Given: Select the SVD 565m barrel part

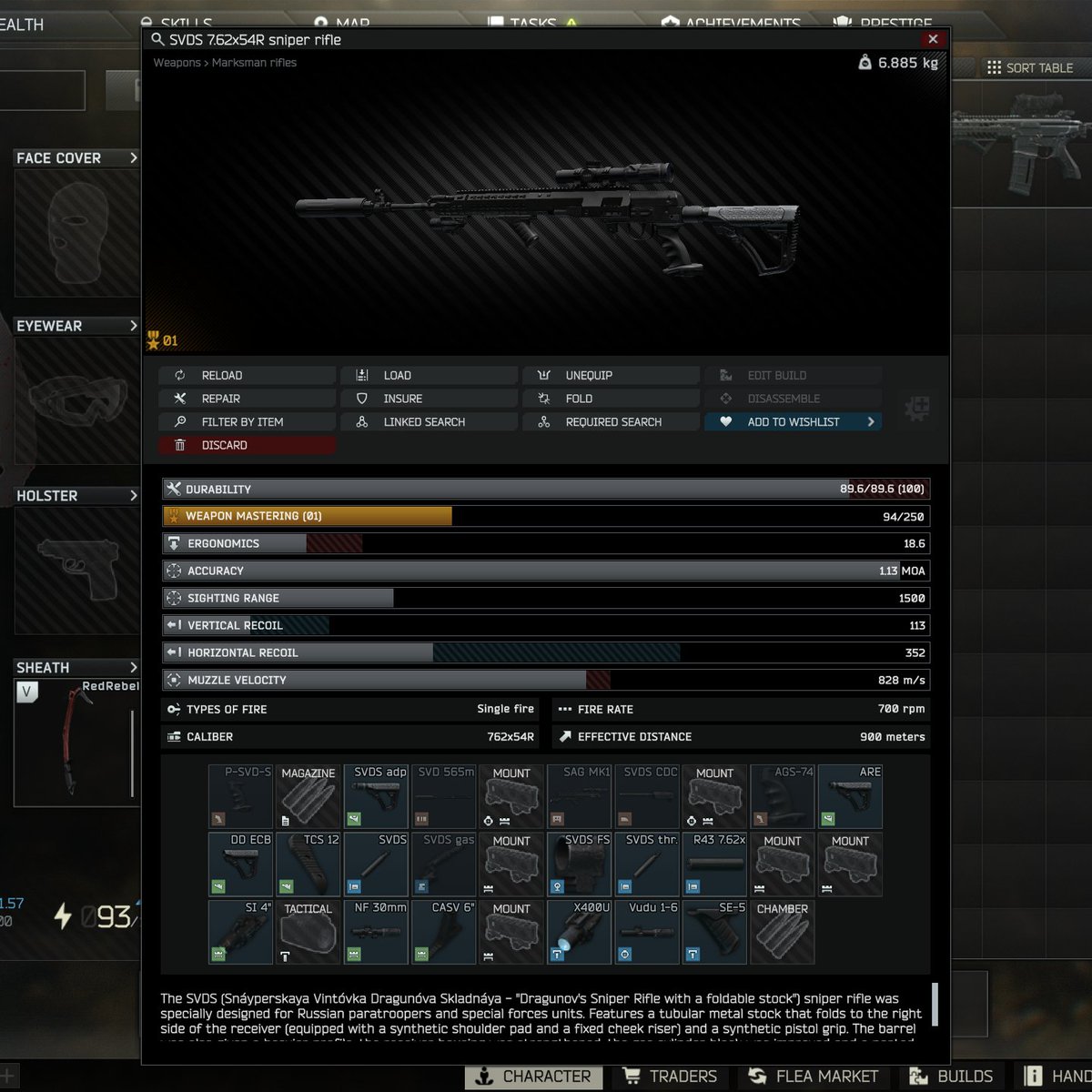Looking at the screenshot, I should 444,796.
